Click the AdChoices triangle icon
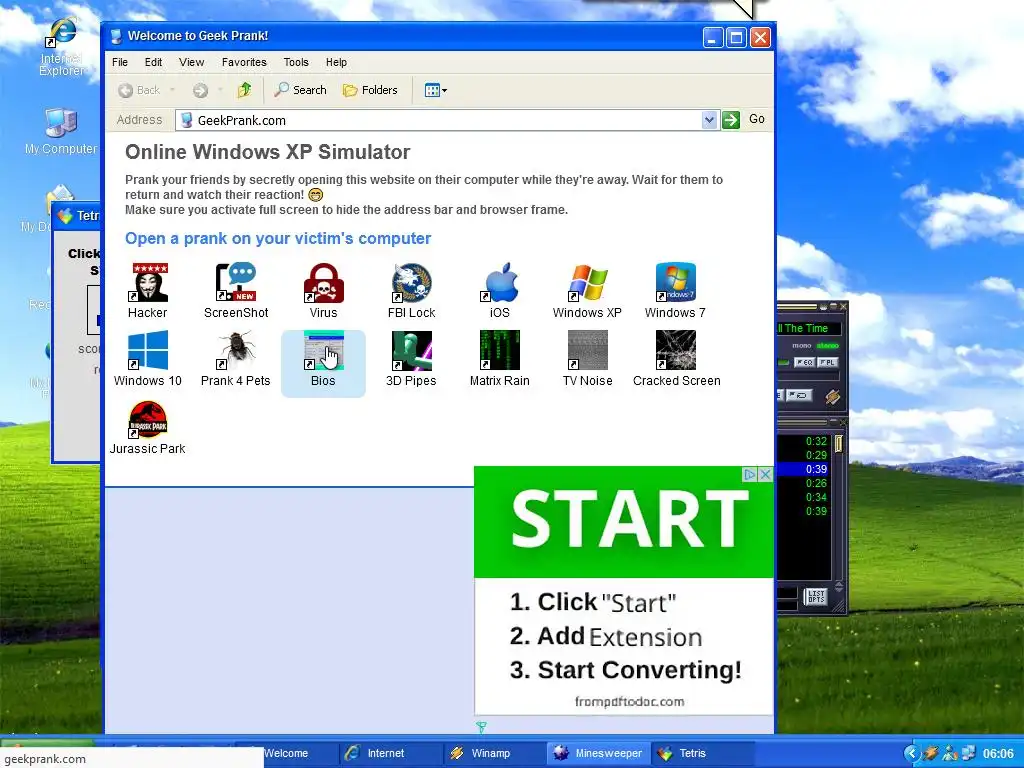 point(750,475)
